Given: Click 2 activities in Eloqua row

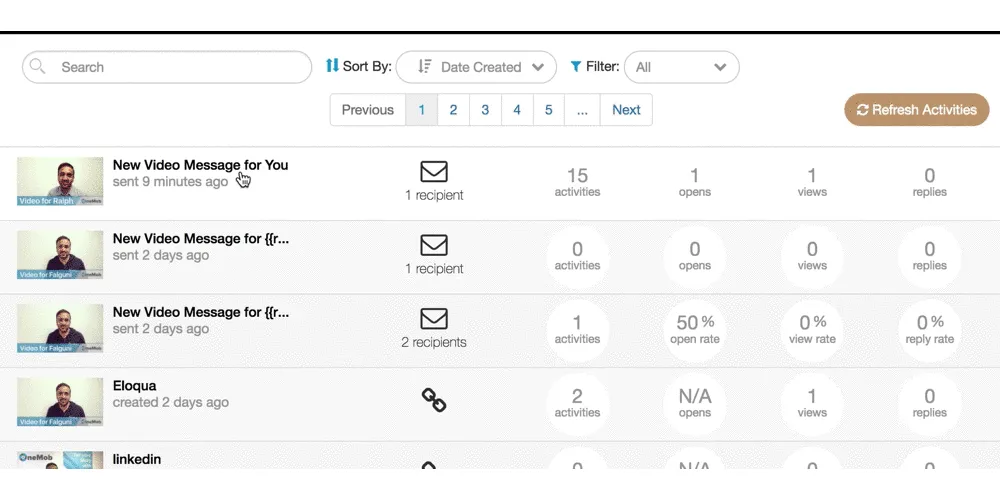Looking at the screenshot, I should tap(577, 403).
